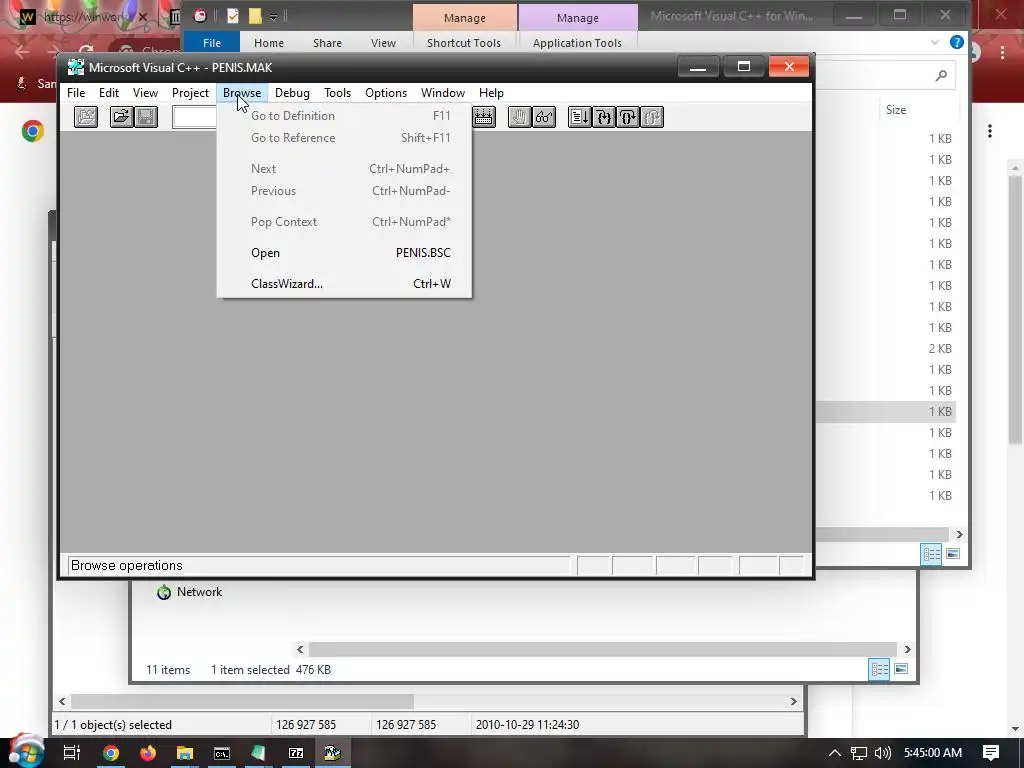Open the Tools menu

pos(337,93)
